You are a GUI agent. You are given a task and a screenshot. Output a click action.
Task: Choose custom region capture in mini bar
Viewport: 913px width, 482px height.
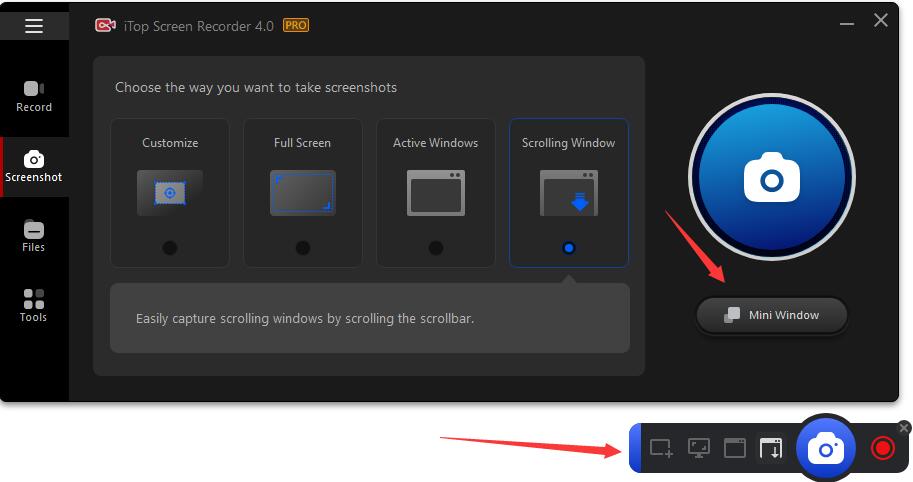click(661, 449)
